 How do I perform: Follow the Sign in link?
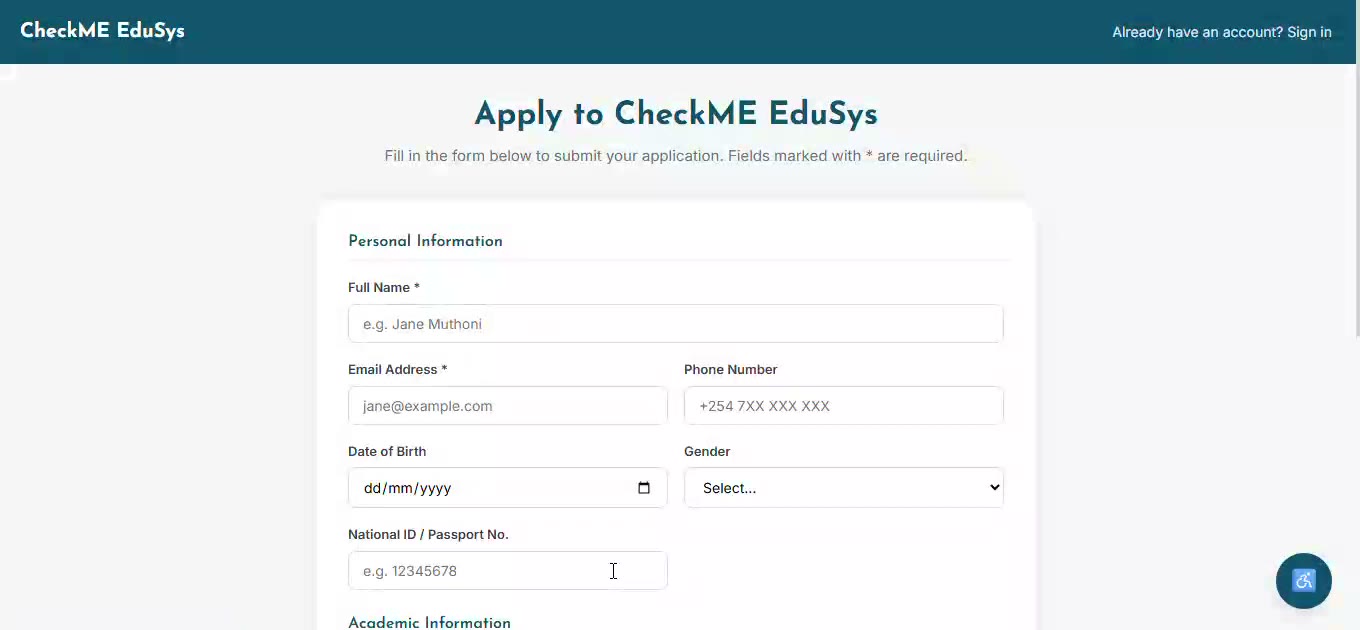[1309, 32]
